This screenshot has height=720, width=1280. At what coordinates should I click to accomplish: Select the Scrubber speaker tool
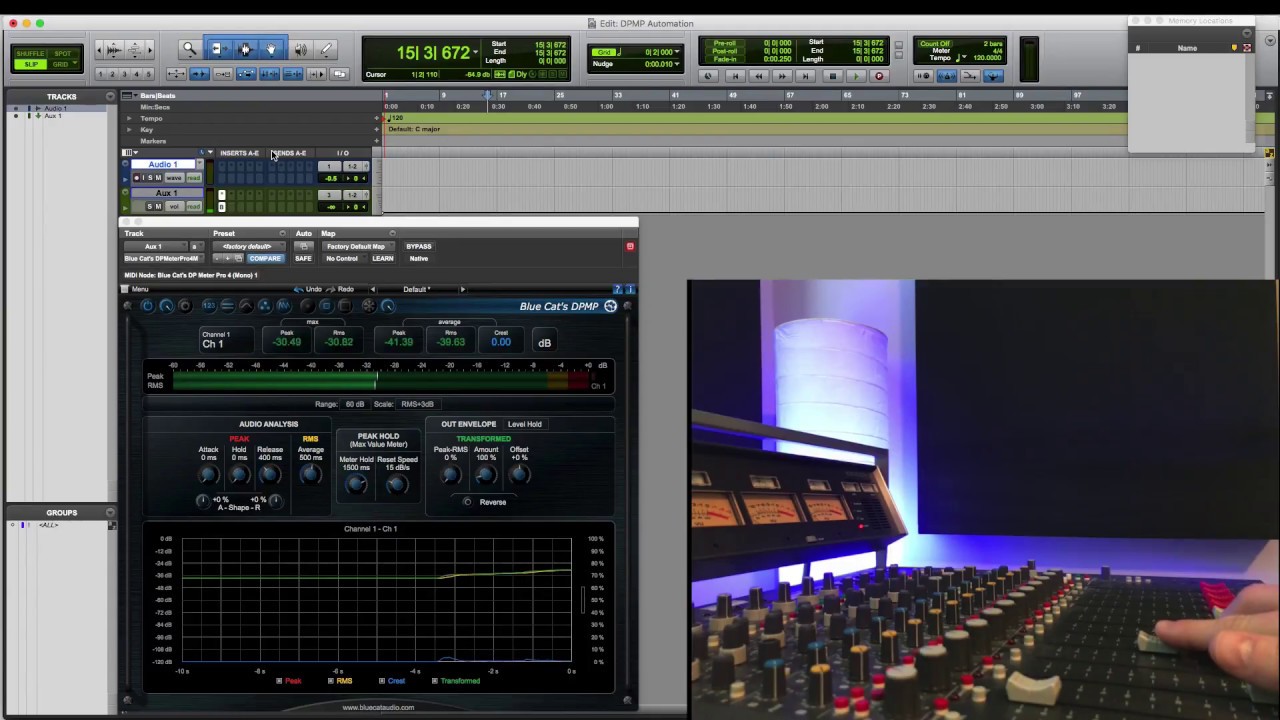click(x=300, y=49)
